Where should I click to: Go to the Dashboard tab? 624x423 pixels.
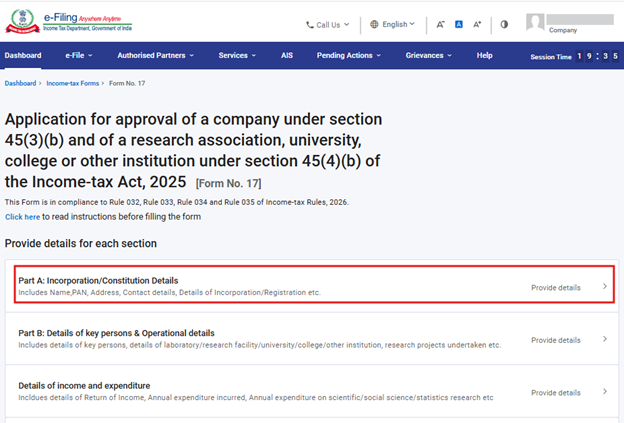23,55
